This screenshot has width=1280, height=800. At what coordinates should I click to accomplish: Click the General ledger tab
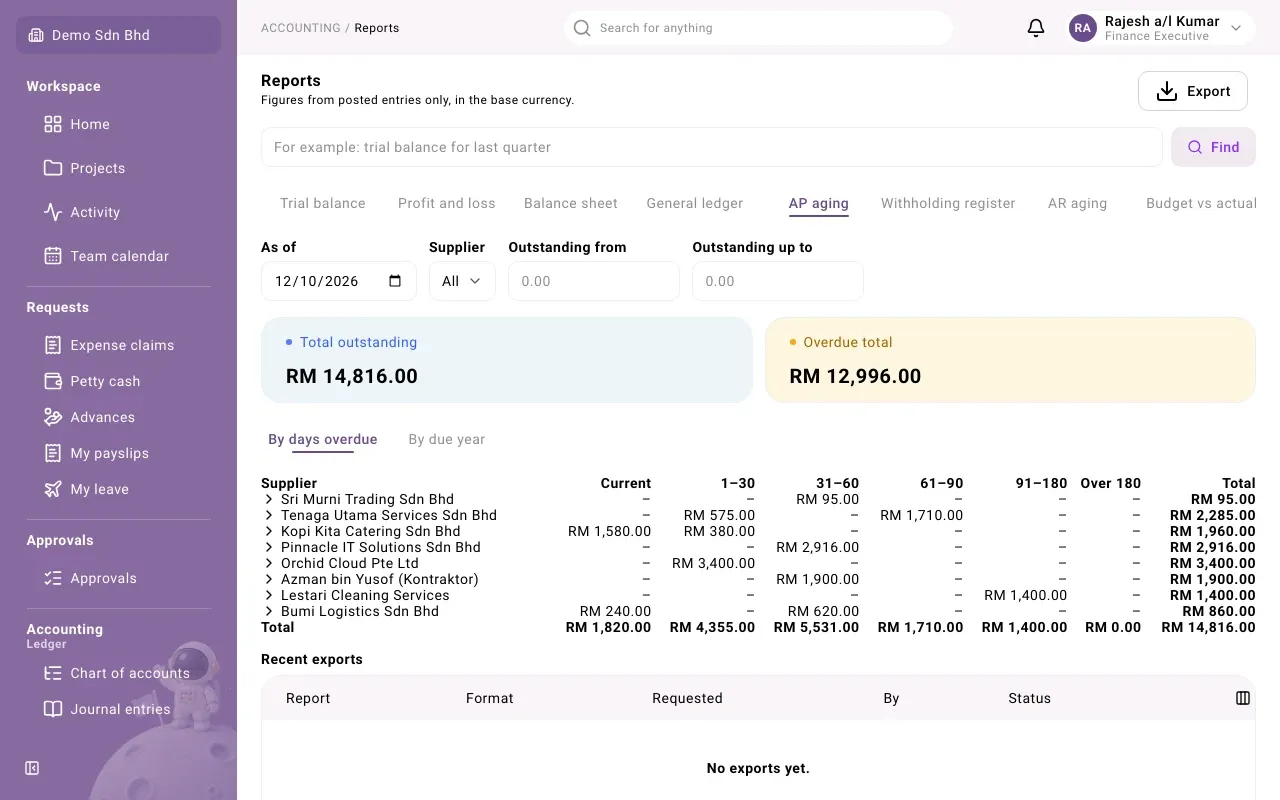pos(695,203)
